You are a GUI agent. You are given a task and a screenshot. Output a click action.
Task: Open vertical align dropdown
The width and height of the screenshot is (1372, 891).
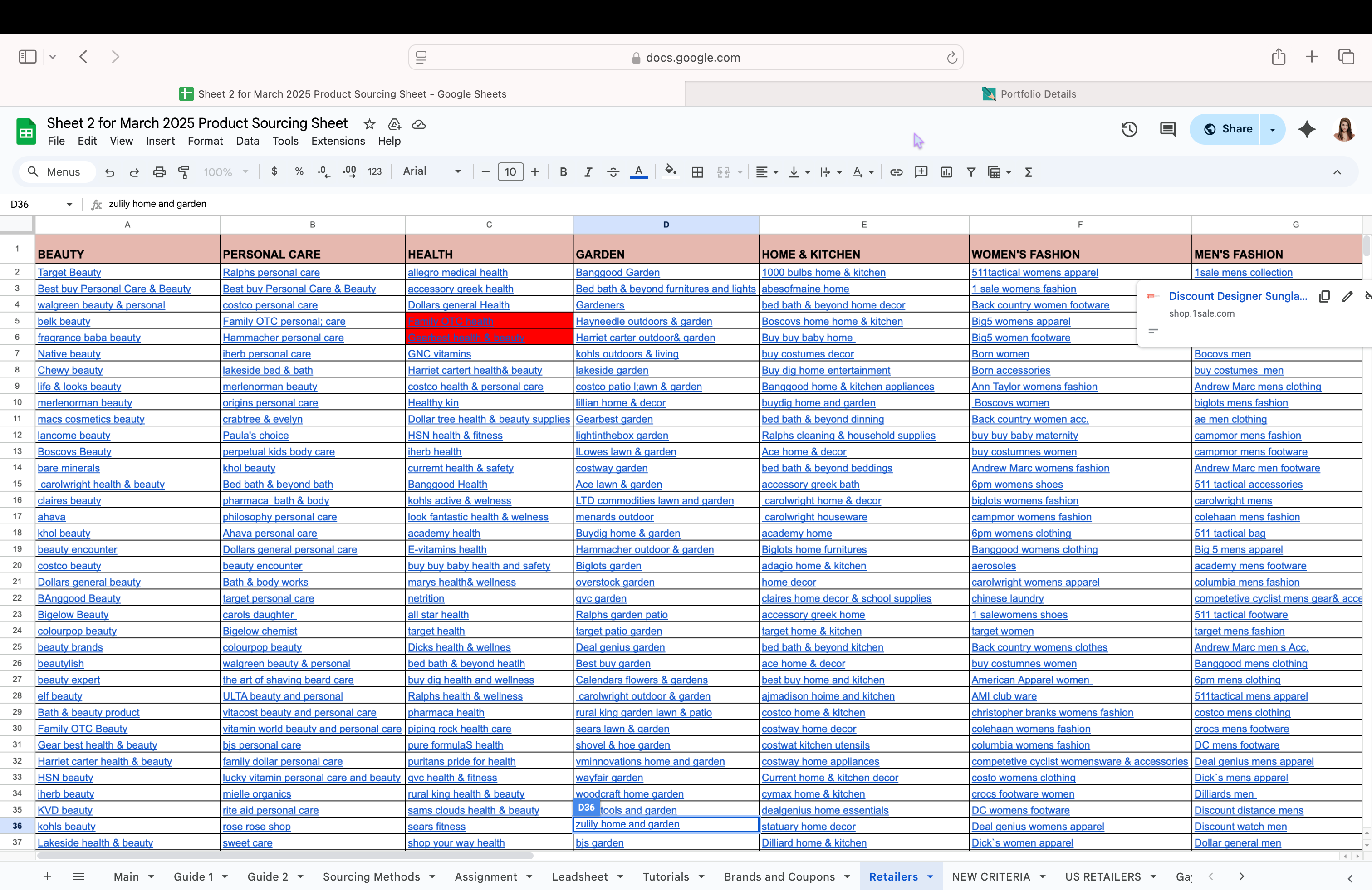[799, 172]
